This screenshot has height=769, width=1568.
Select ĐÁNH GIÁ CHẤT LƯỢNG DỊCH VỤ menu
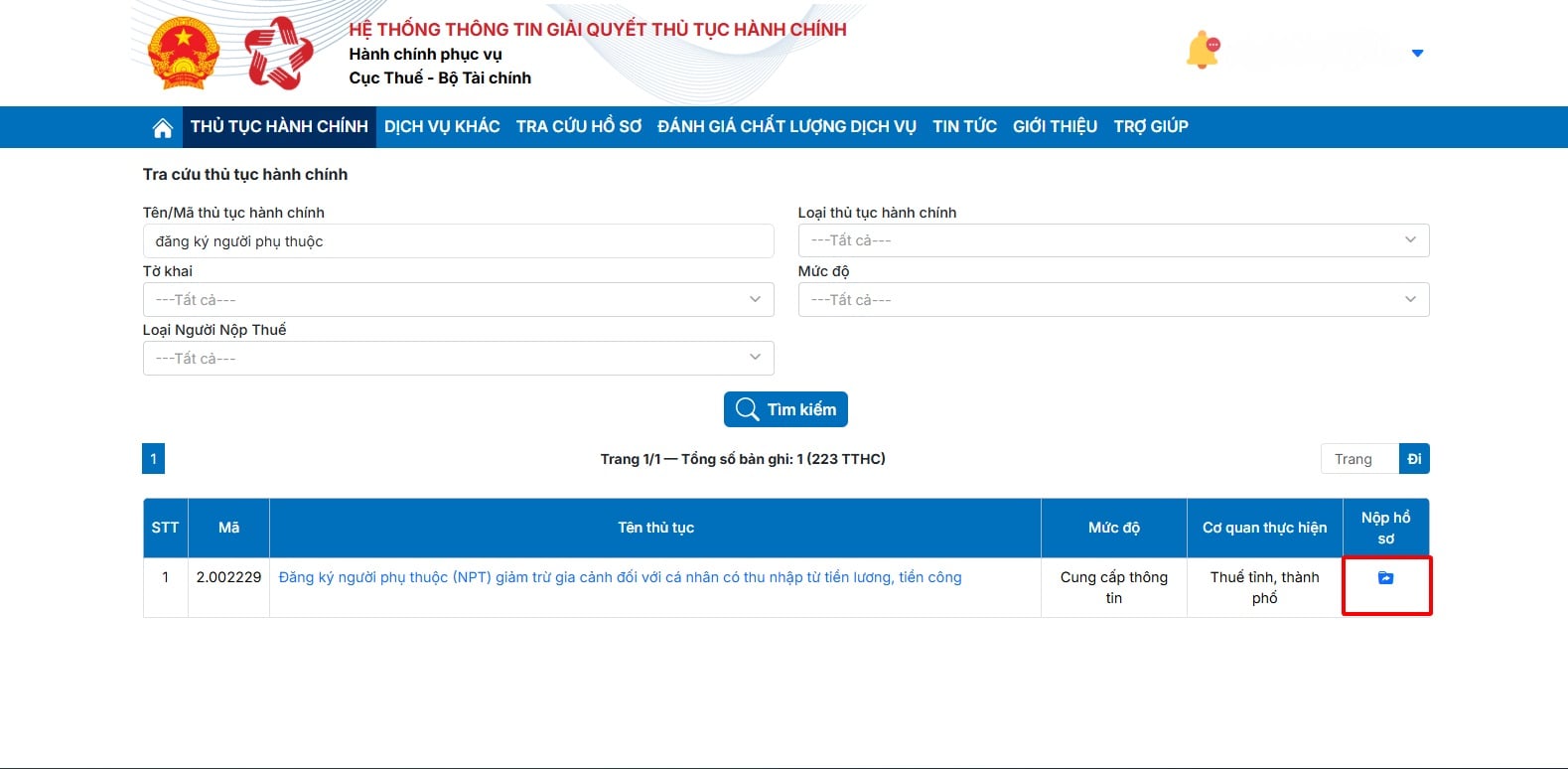pyautogui.click(x=786, y=127)
